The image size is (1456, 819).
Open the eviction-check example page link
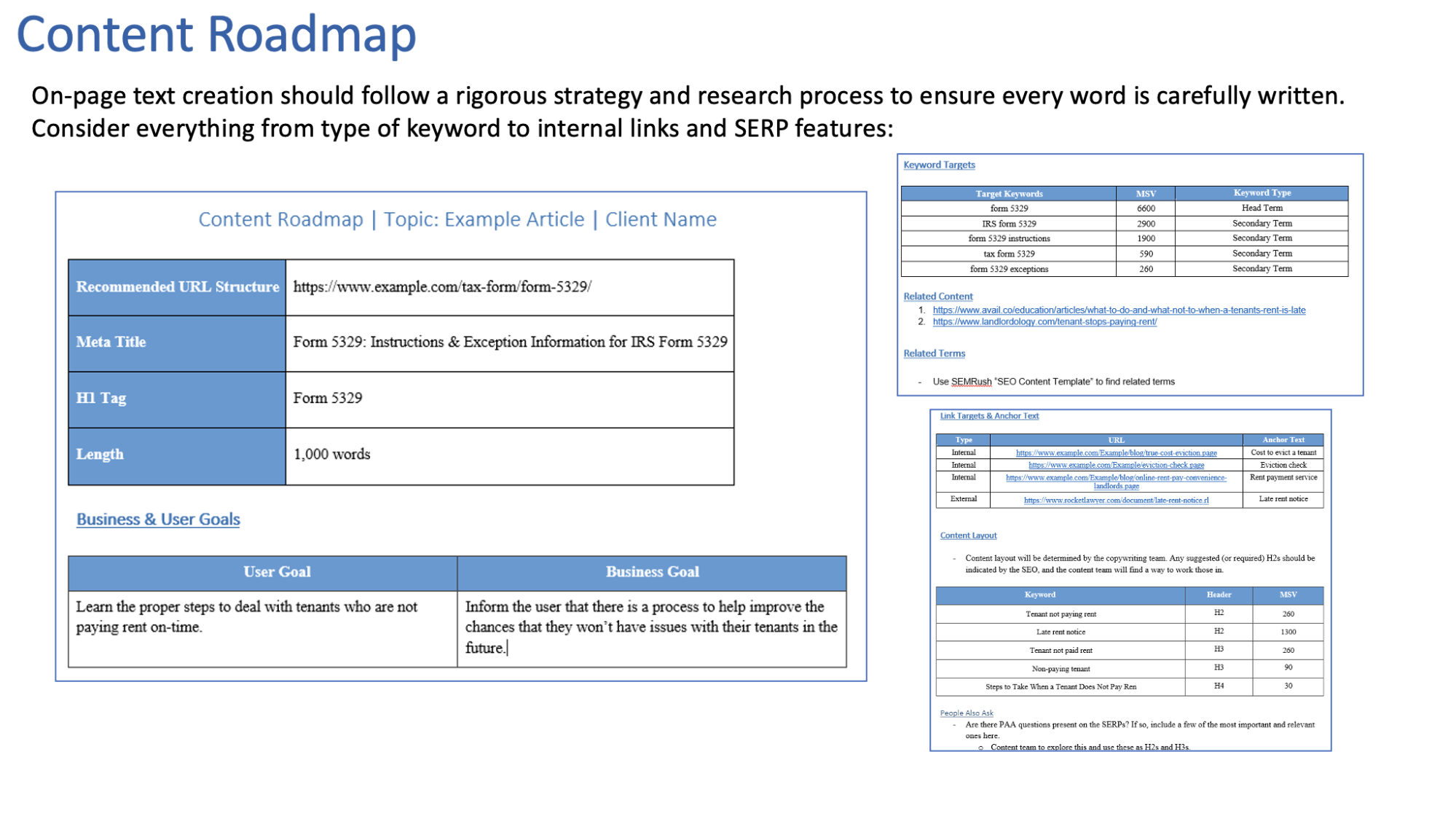[x=1116, y=466]
